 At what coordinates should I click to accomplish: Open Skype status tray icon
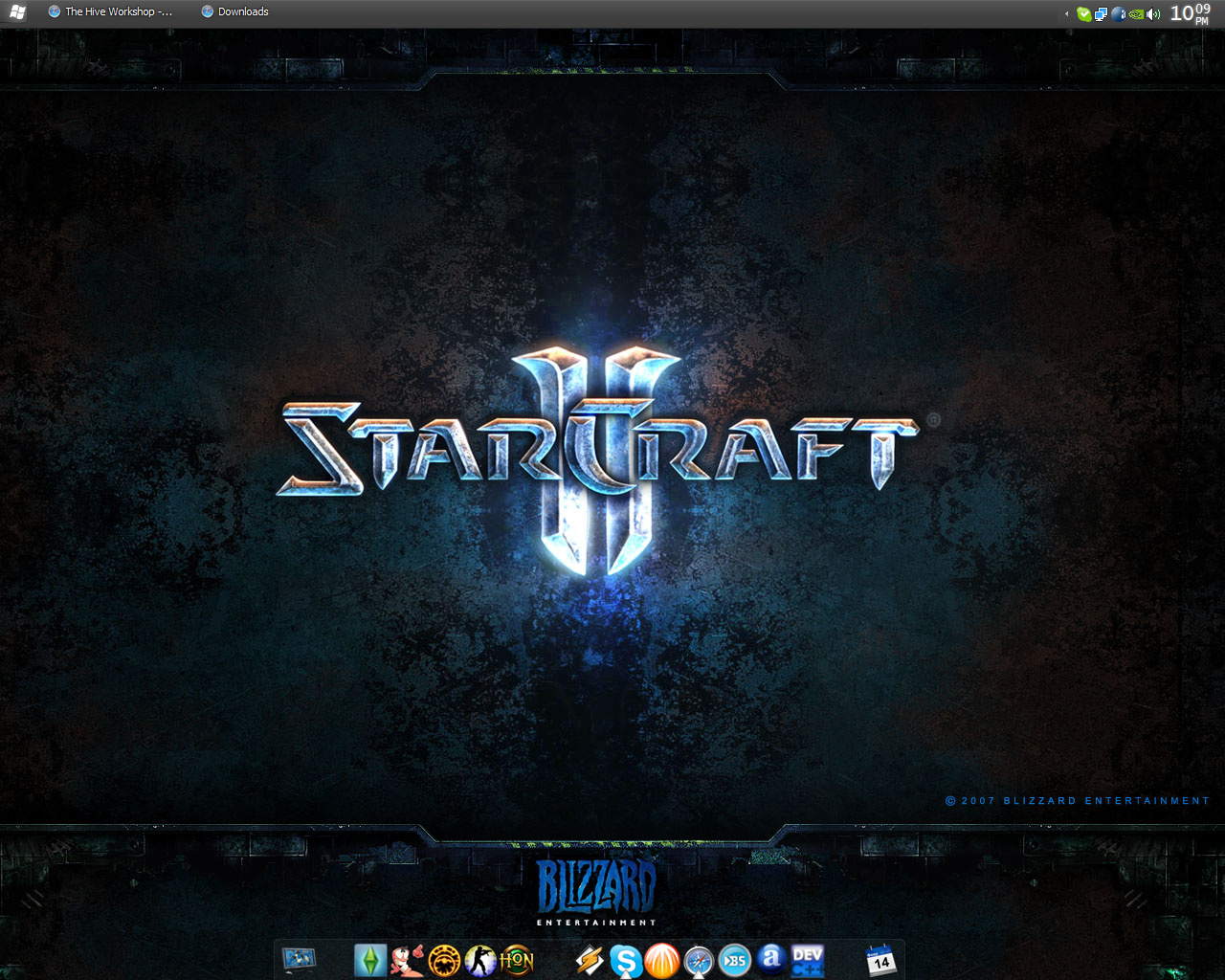coord(1083,13)
